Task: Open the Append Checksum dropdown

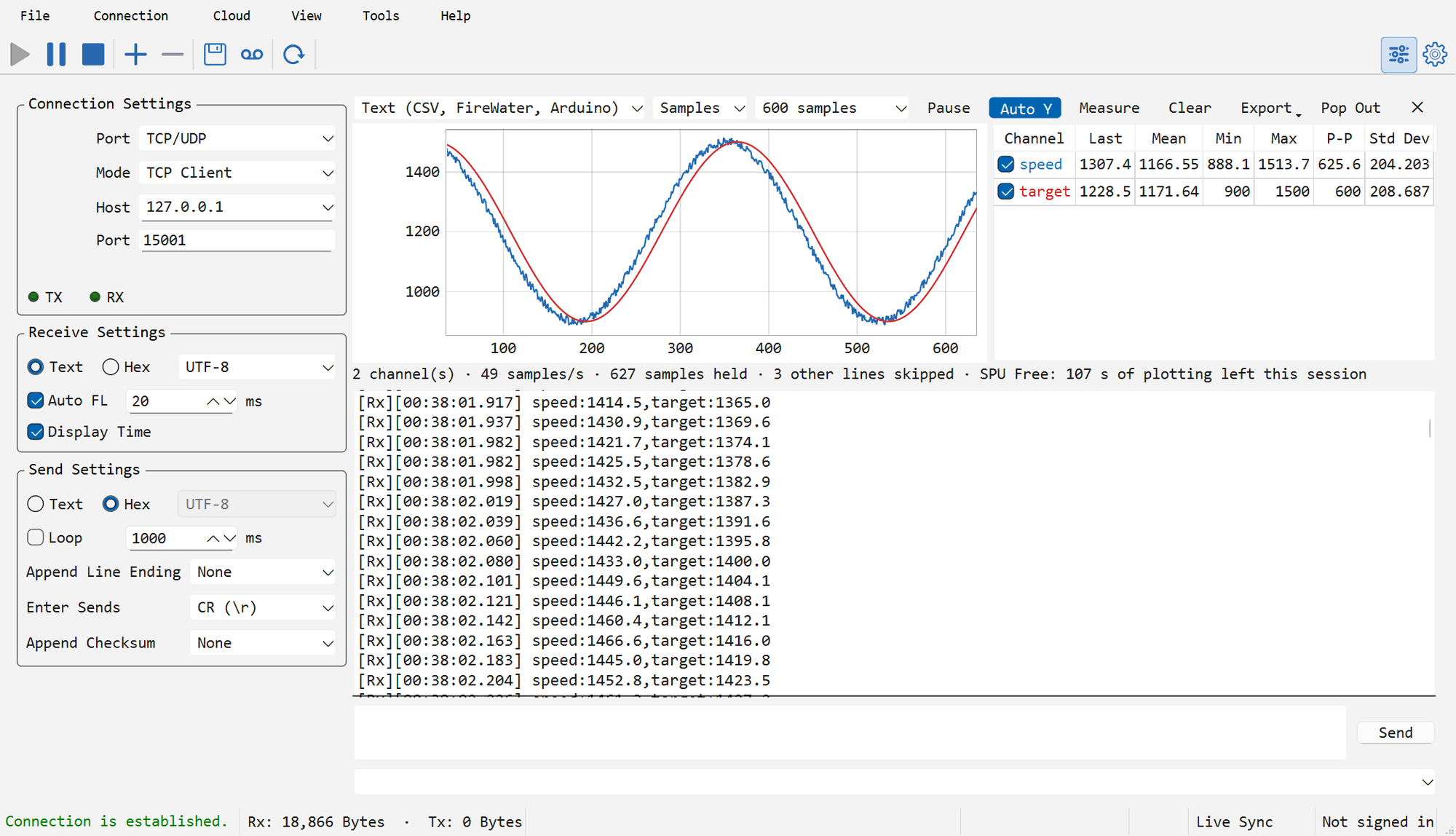Action: coord(263,643)
